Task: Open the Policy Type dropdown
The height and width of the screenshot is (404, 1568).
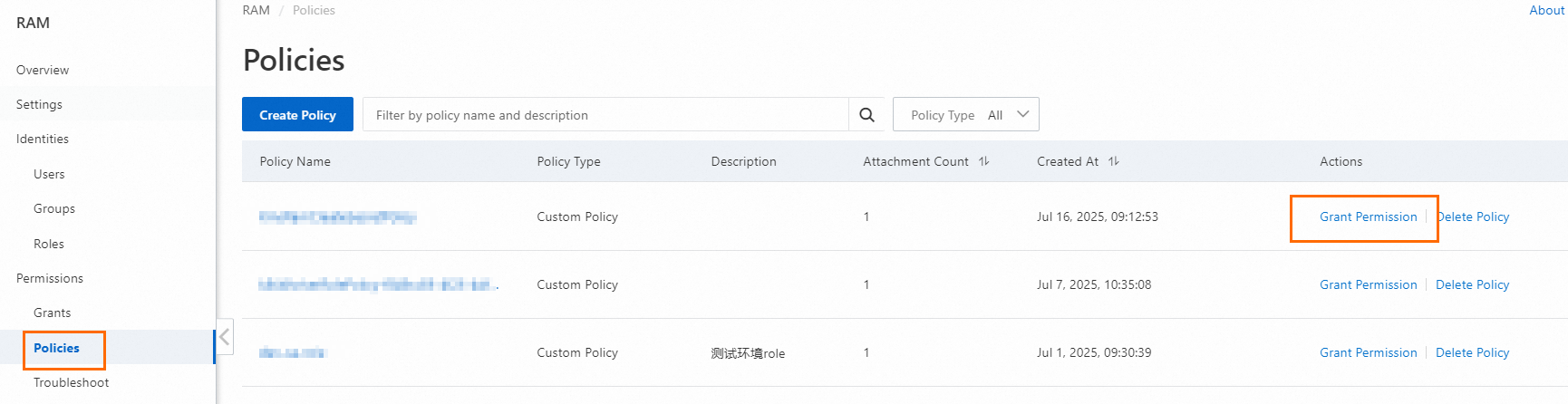Action: click(965, 115)
